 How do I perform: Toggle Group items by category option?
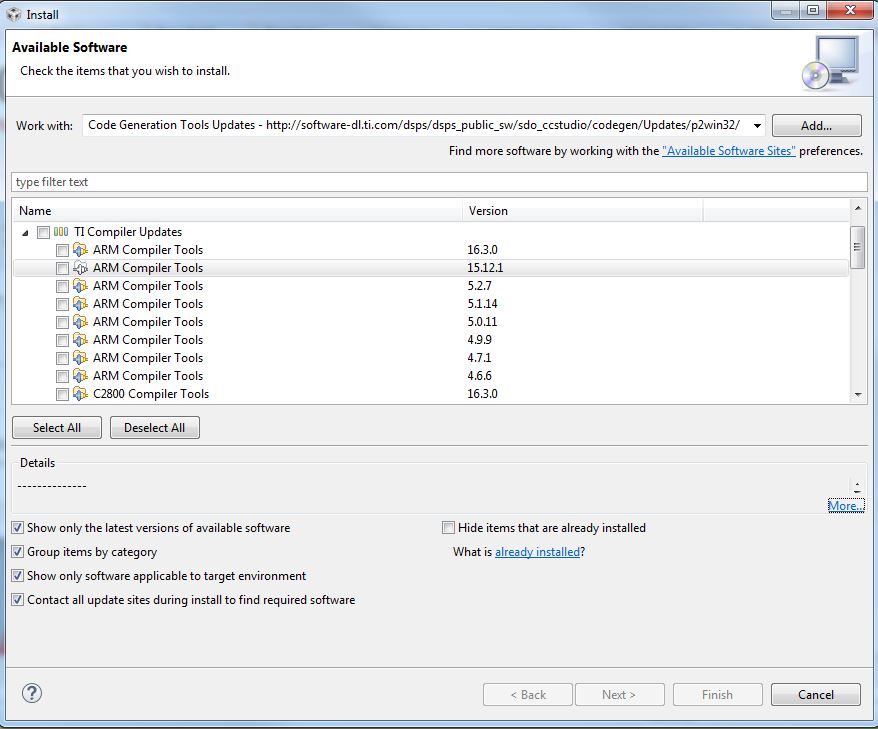point(18,552)
